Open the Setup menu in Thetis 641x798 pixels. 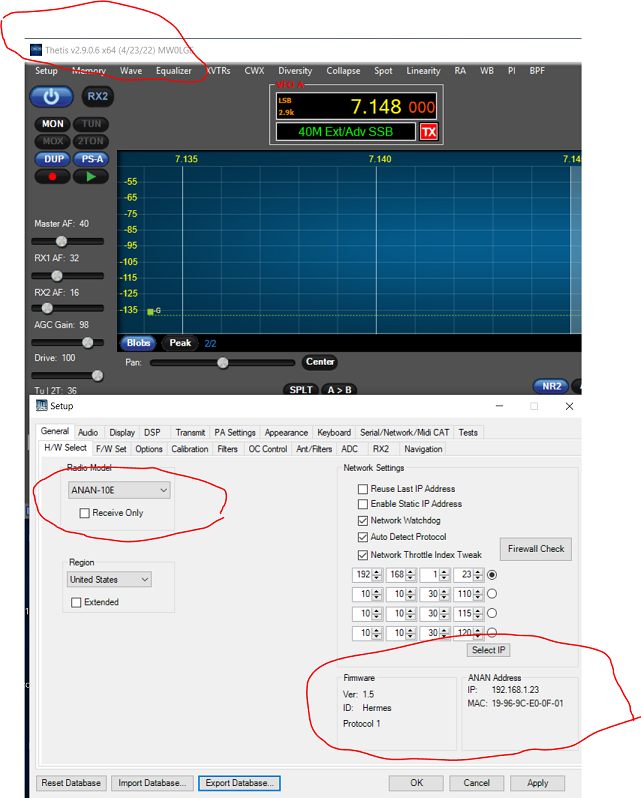[x=46, y=71]
